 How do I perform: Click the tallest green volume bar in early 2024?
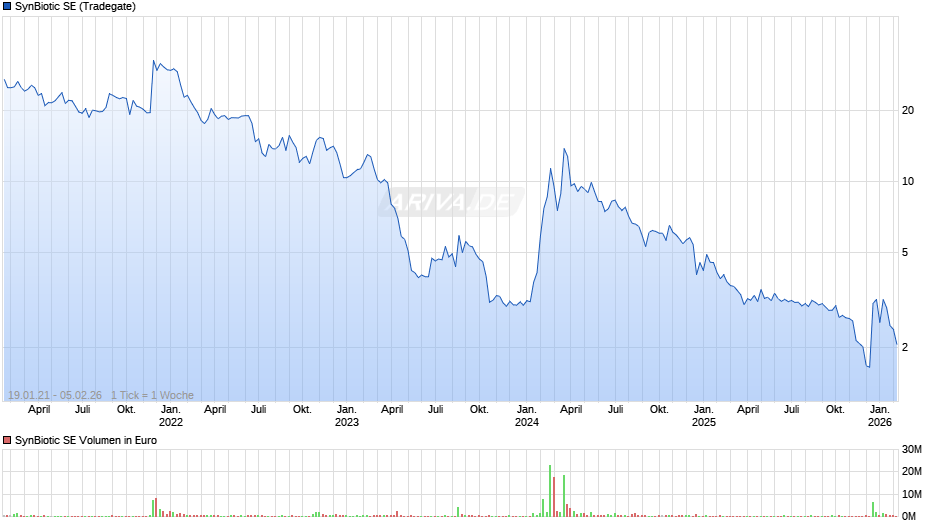(550, 491)
